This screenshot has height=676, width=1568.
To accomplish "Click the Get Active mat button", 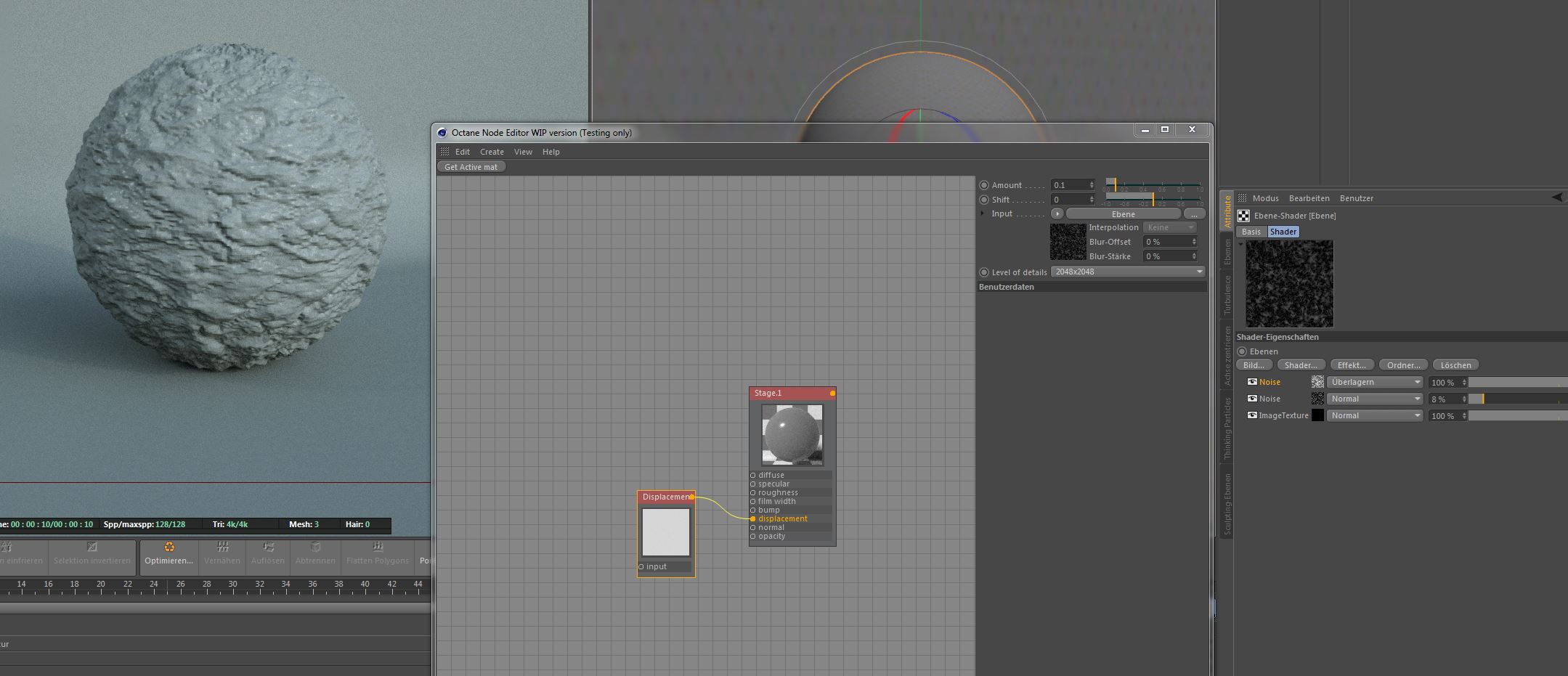I will [x=471, y=167].
